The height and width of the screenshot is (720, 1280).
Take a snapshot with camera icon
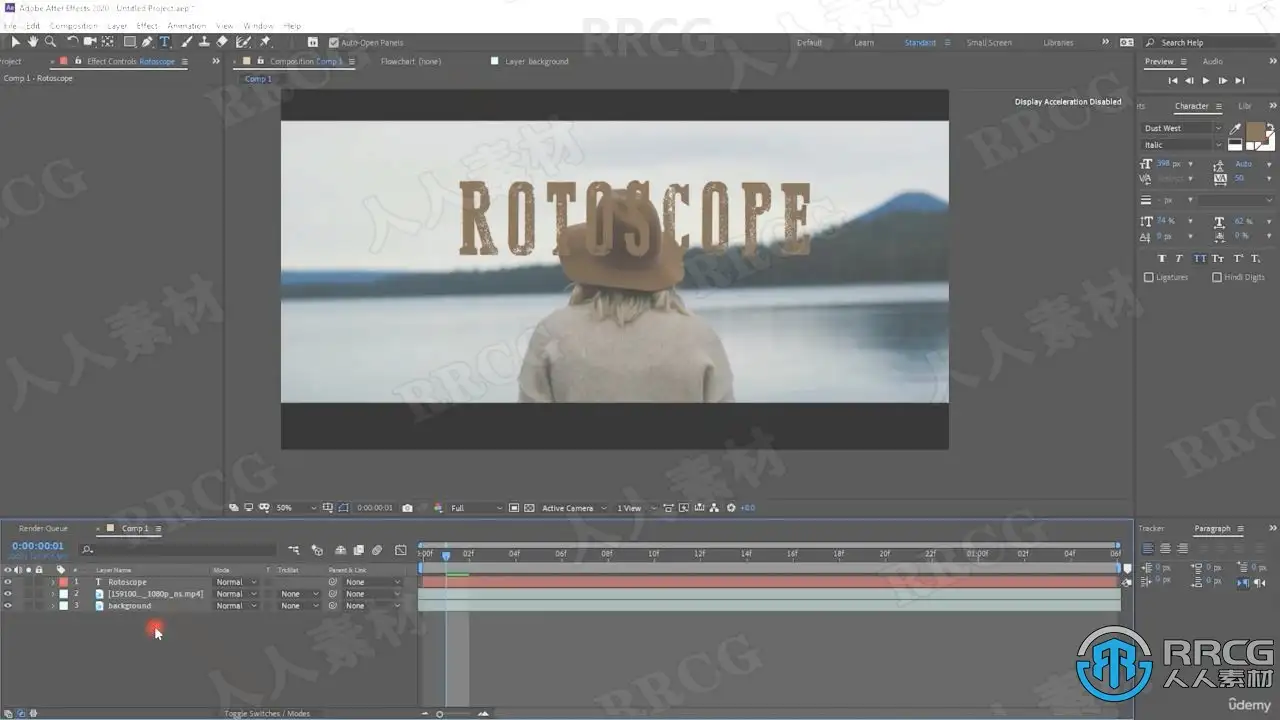point(407,508)
